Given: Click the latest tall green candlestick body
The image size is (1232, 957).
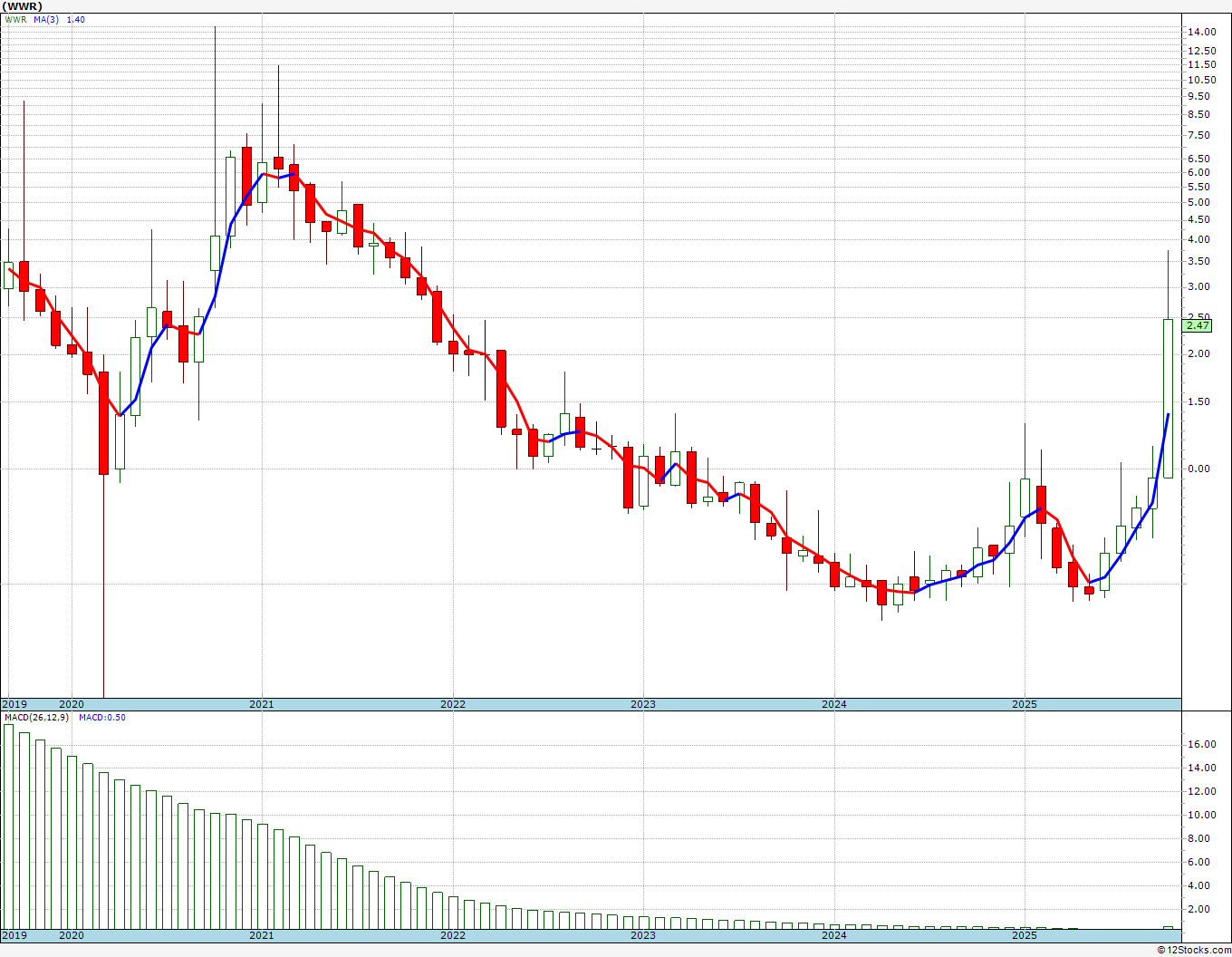Looking at the screenshot, I should pos(1168,399).
